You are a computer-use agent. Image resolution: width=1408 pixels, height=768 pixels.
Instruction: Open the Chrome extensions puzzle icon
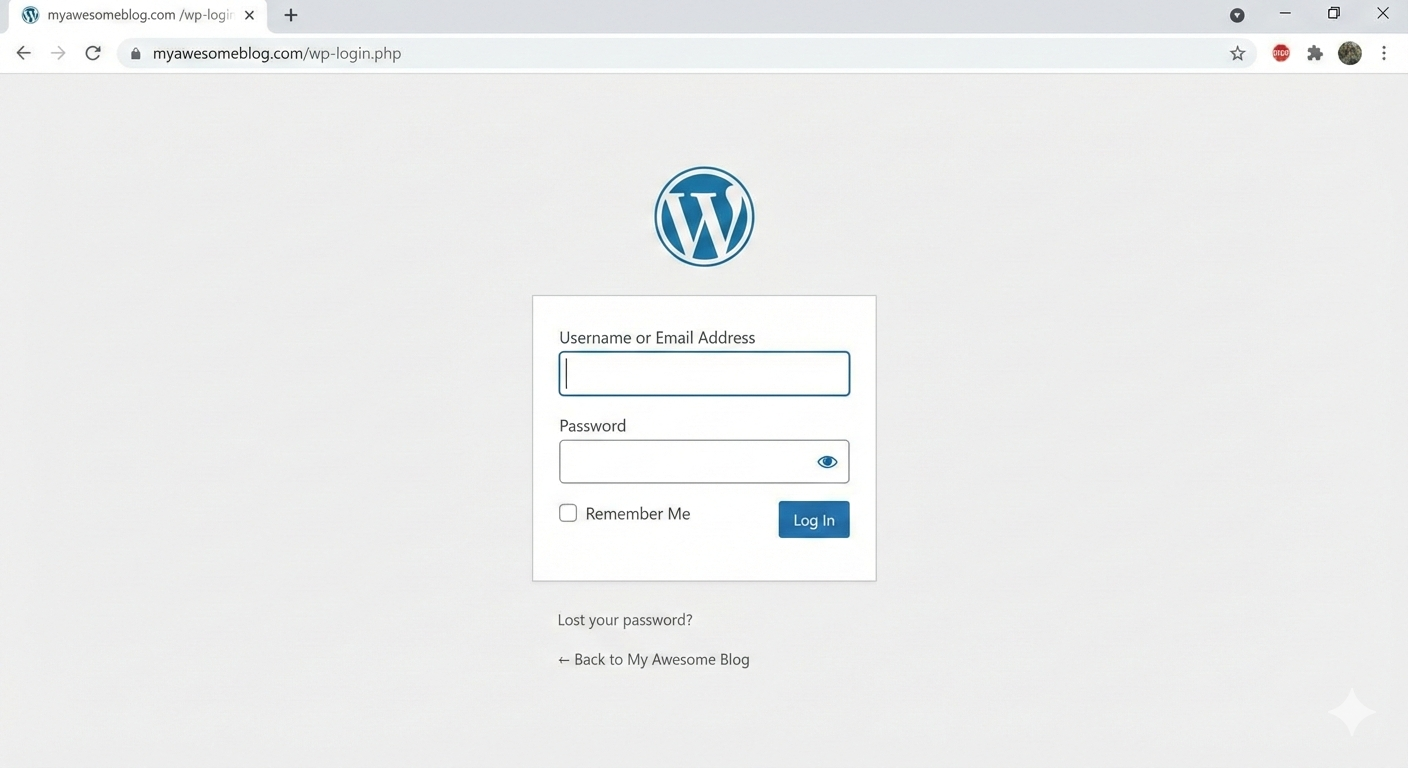coord(1314,52)
